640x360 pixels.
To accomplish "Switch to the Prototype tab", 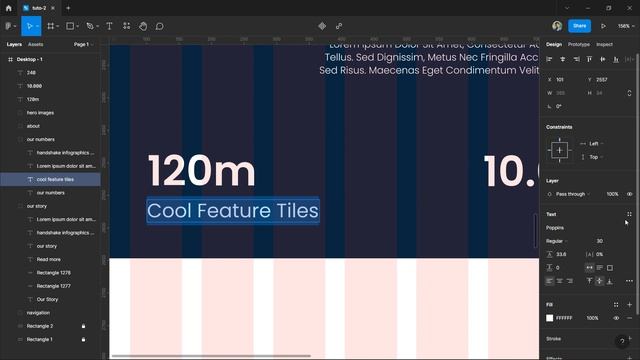I will (579, 44).
